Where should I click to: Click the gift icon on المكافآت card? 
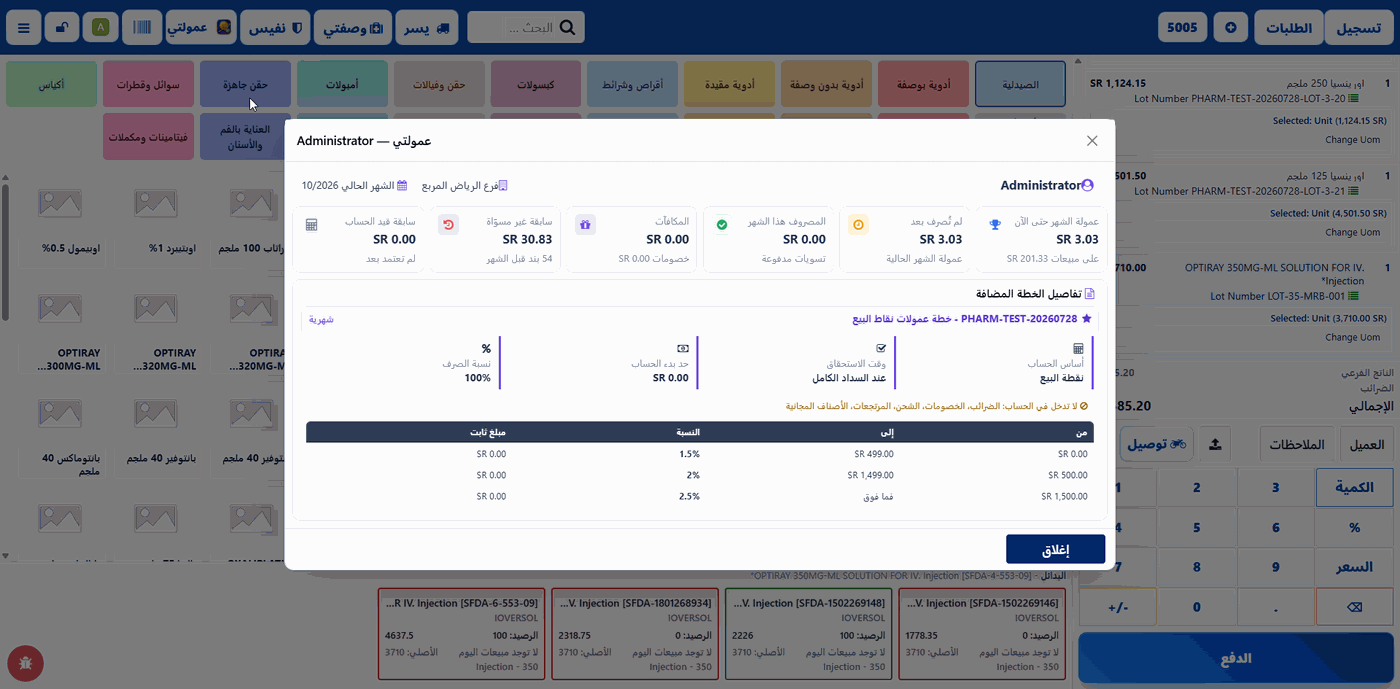585,225
